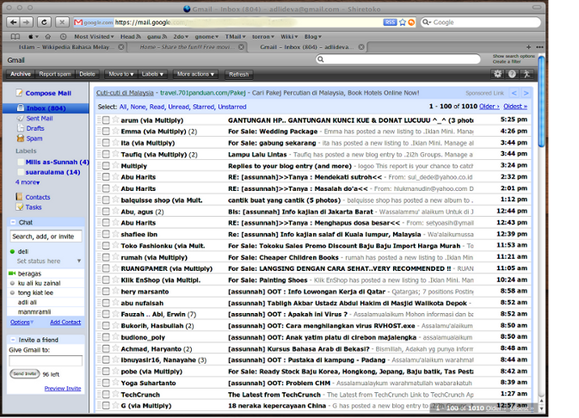Click the Add Contact link
Screen dimensions: 579x418
pyautogui.click(x=65, y=322)
